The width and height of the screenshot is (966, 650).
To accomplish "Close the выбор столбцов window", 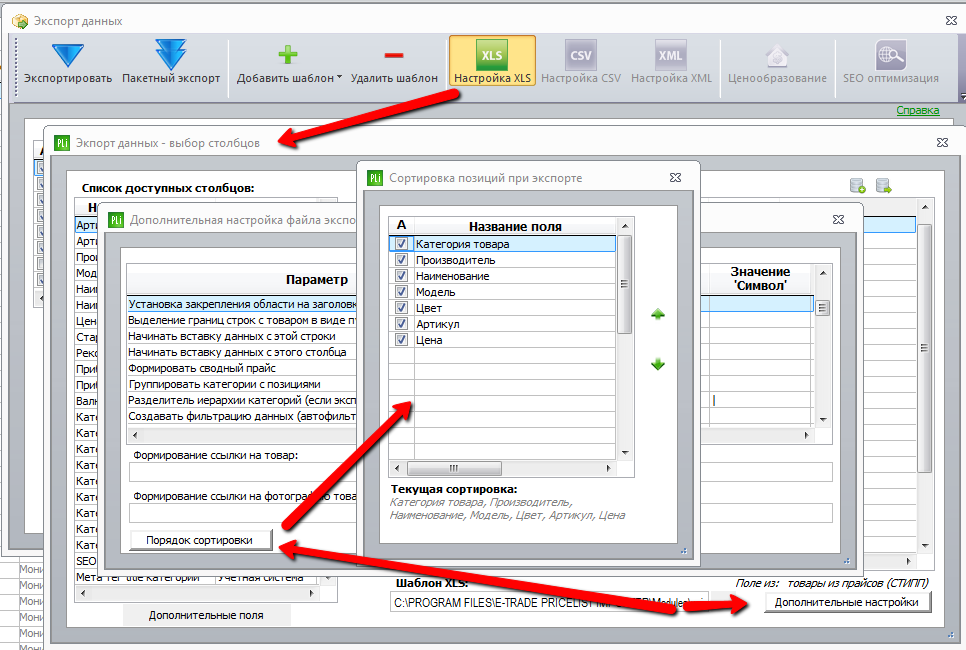I will point(942,142).
